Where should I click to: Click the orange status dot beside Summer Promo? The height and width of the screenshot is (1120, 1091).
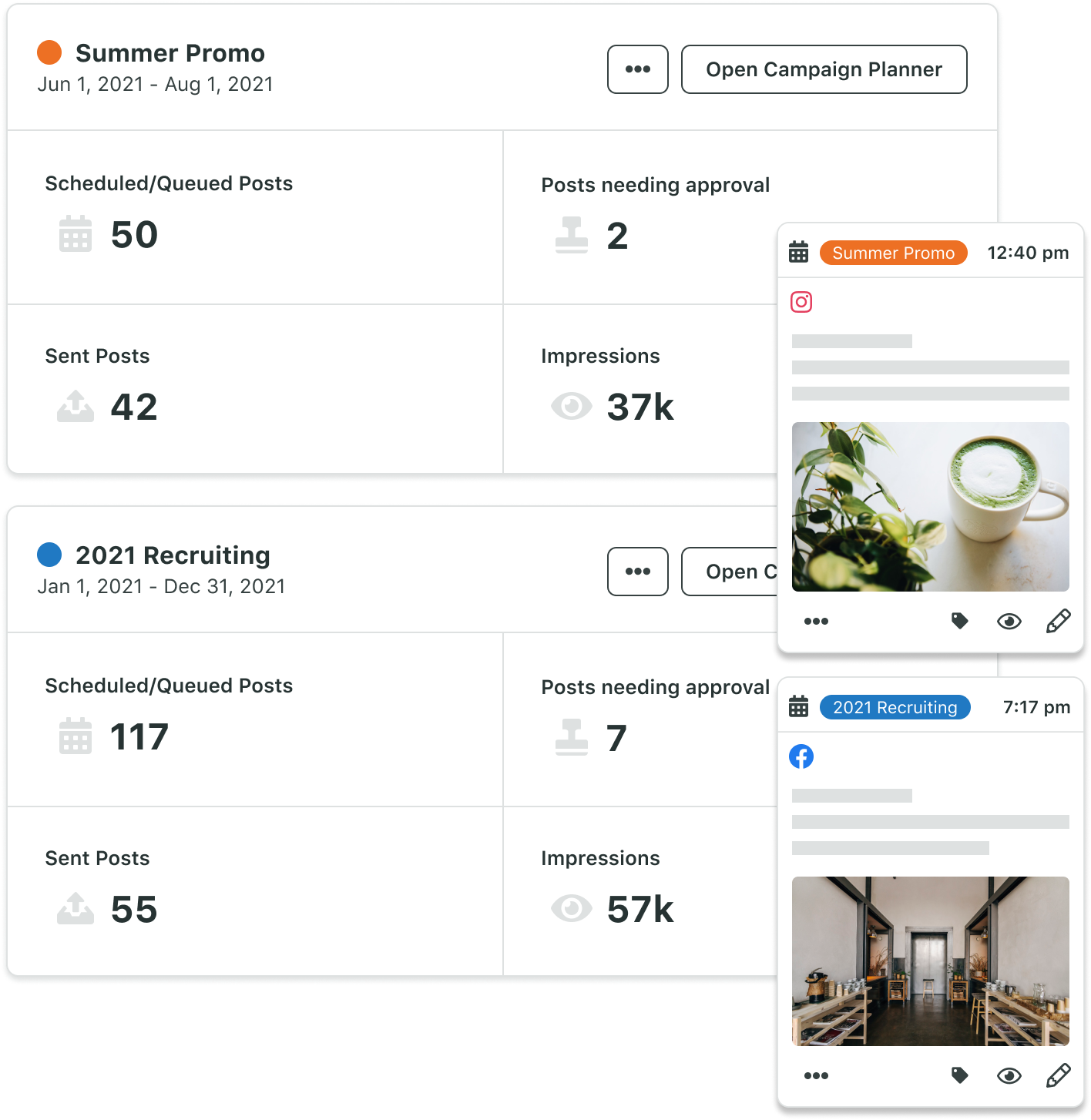pos(49,52)
